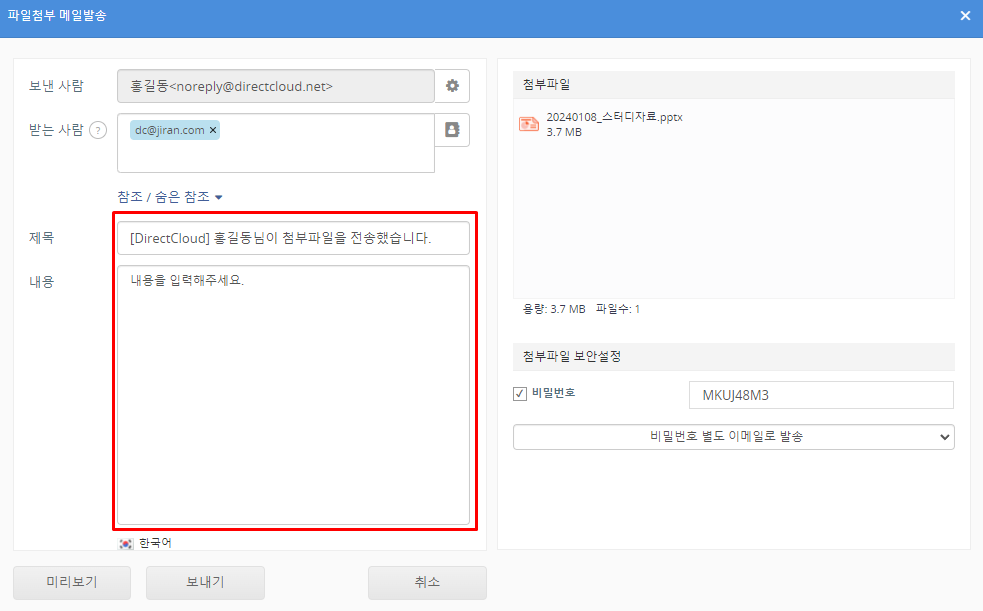The height and width of the screenshot is (611, 983).
Task: Close the 파일첨부 메일발송 dialog
Action: (x=965, y=16)
